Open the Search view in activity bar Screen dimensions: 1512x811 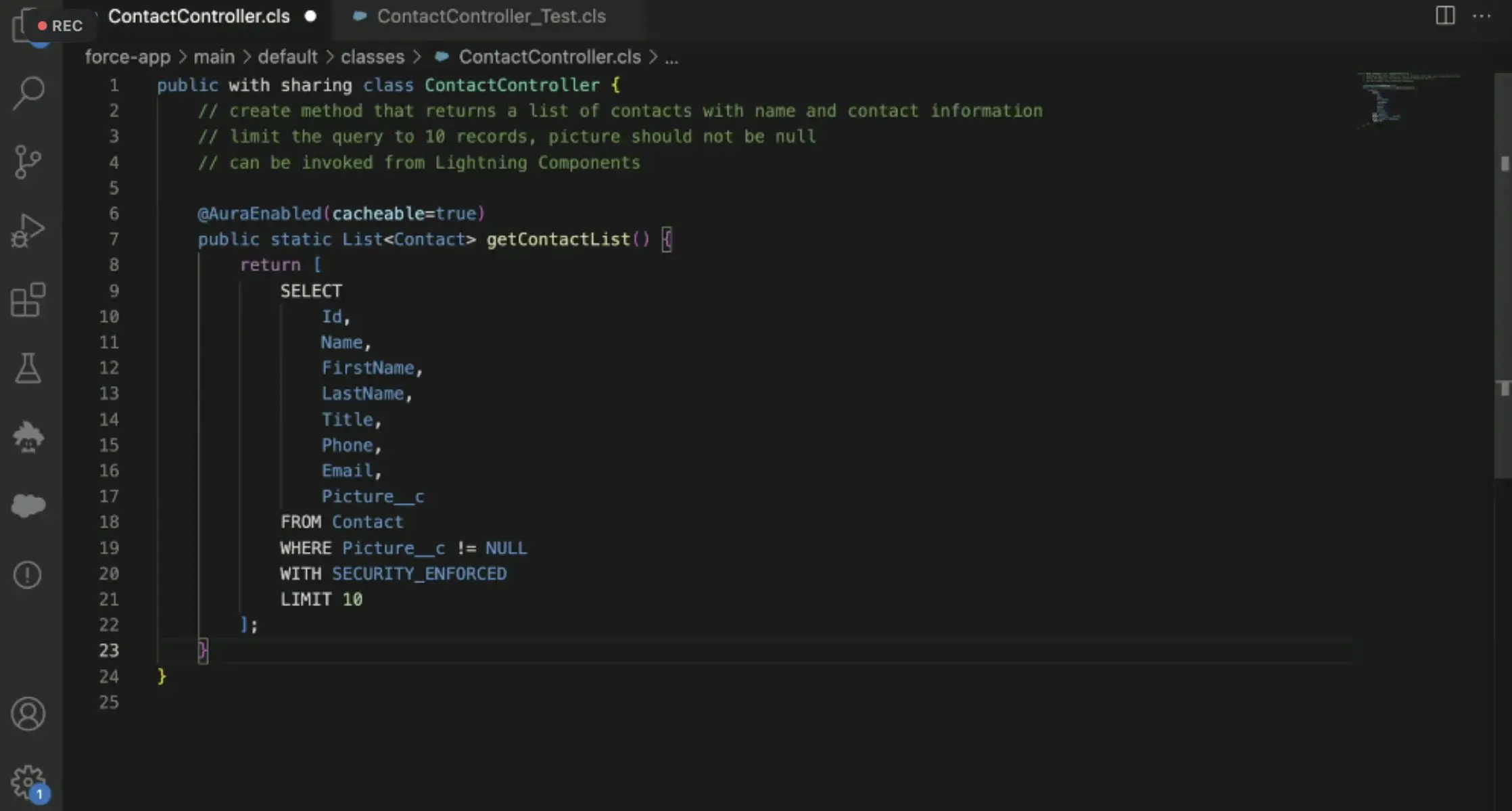tap(28, 93)
